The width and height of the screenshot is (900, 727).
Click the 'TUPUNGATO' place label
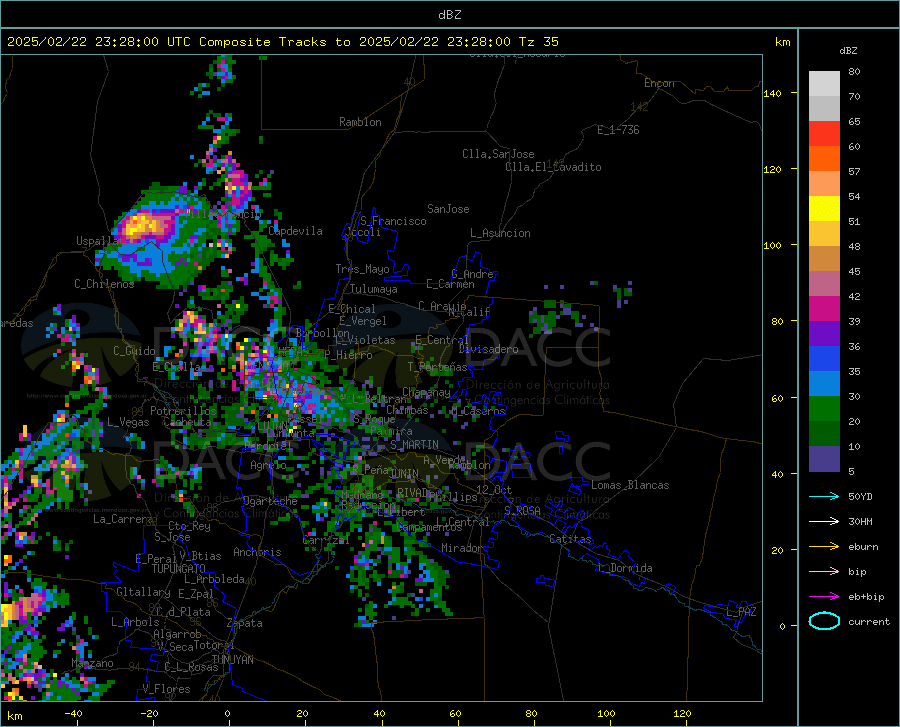[179, 569]
